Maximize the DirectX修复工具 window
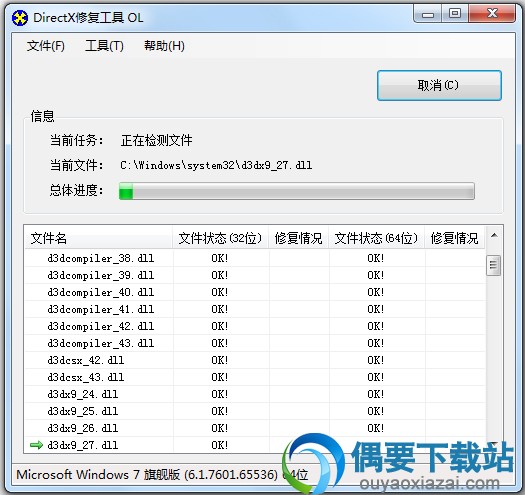The image size is (525, 495). pyautogui.click(x=455, y=14)
